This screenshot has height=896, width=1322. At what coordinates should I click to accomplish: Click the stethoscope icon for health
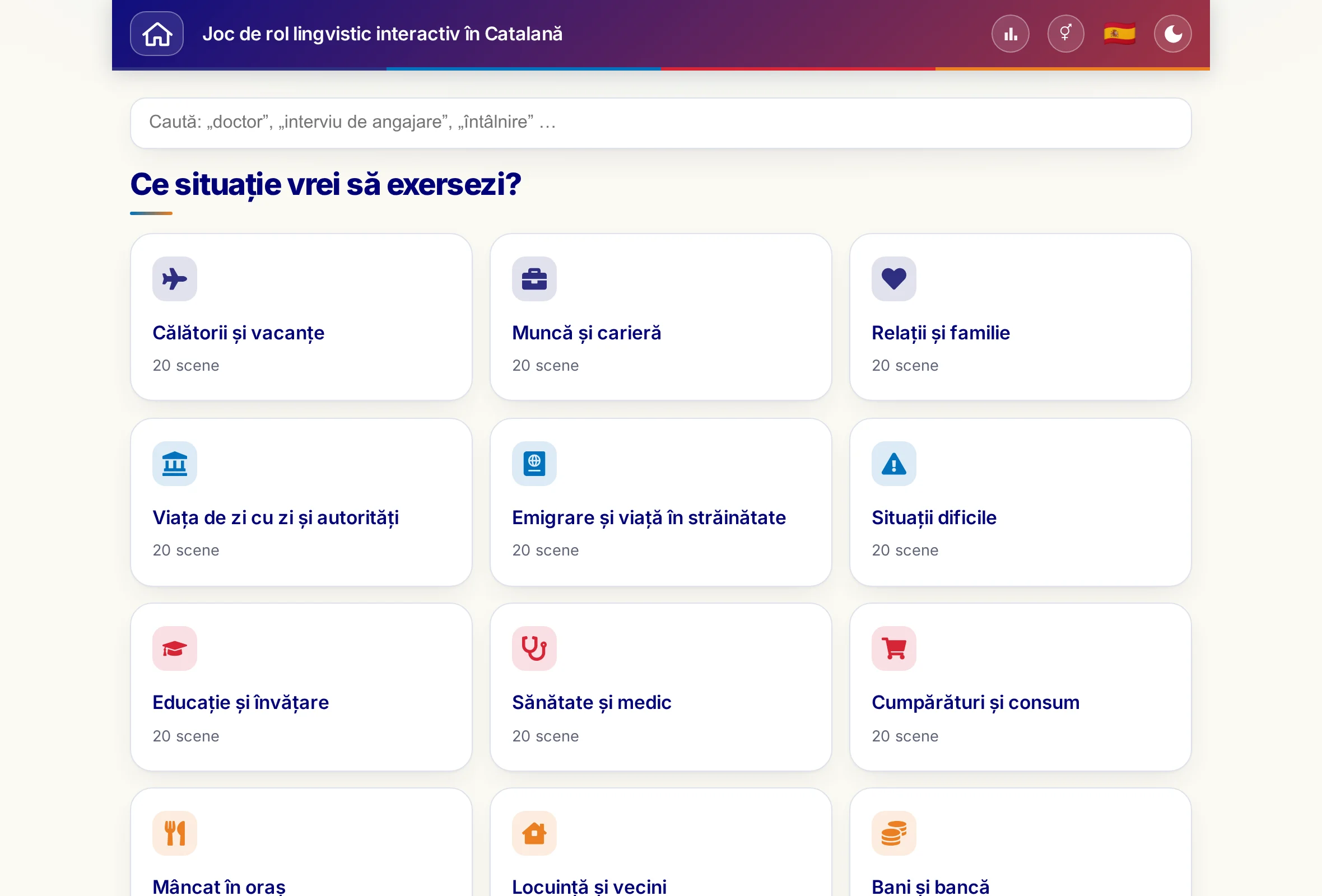point(534,648)
